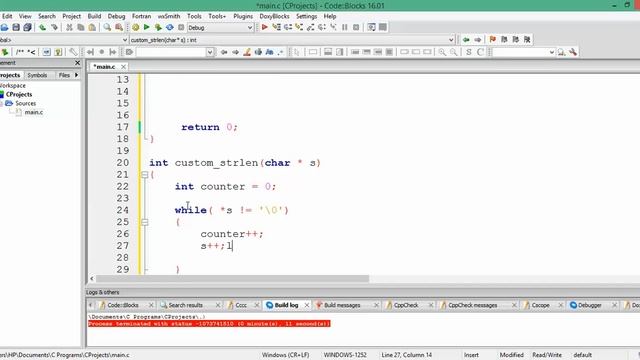Cut the selected text

tap(69, 27)
